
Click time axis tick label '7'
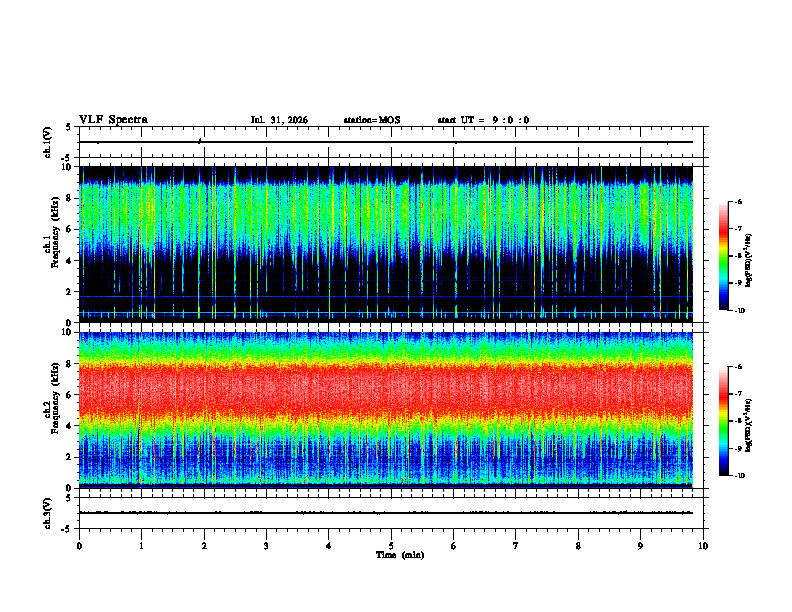516,546
